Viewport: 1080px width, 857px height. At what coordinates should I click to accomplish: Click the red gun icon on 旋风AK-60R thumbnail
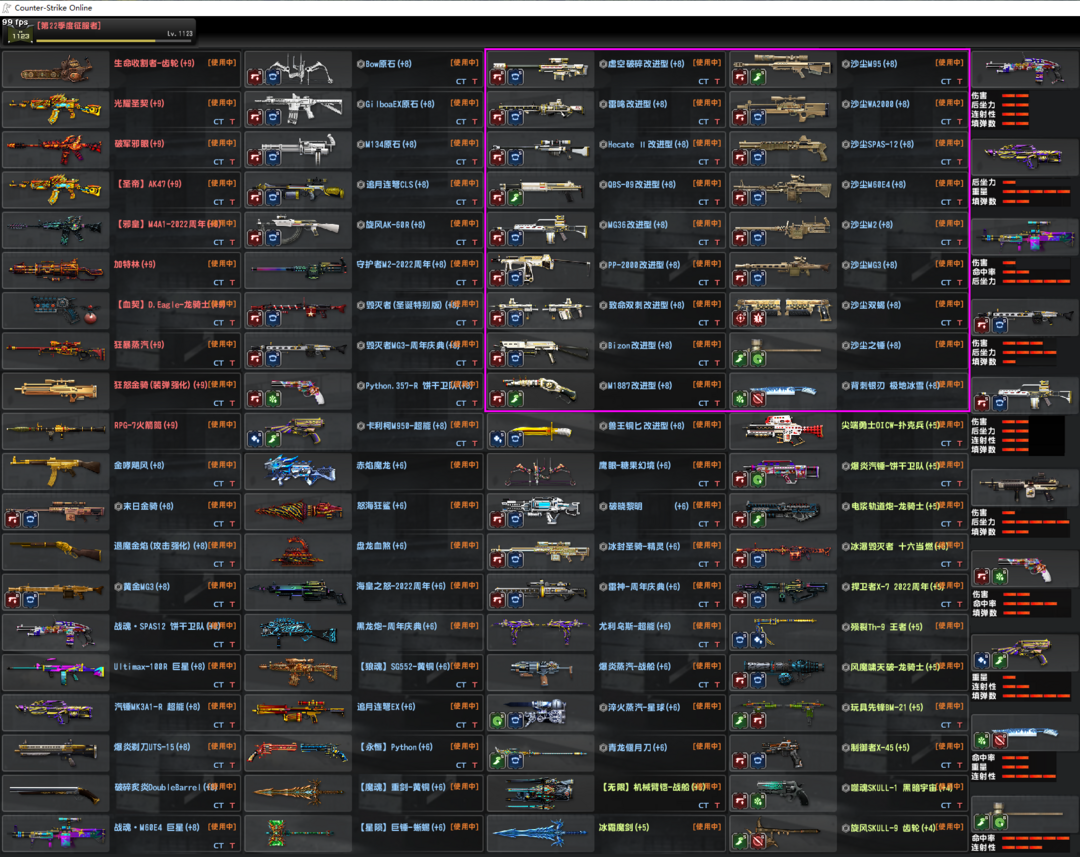256,238
